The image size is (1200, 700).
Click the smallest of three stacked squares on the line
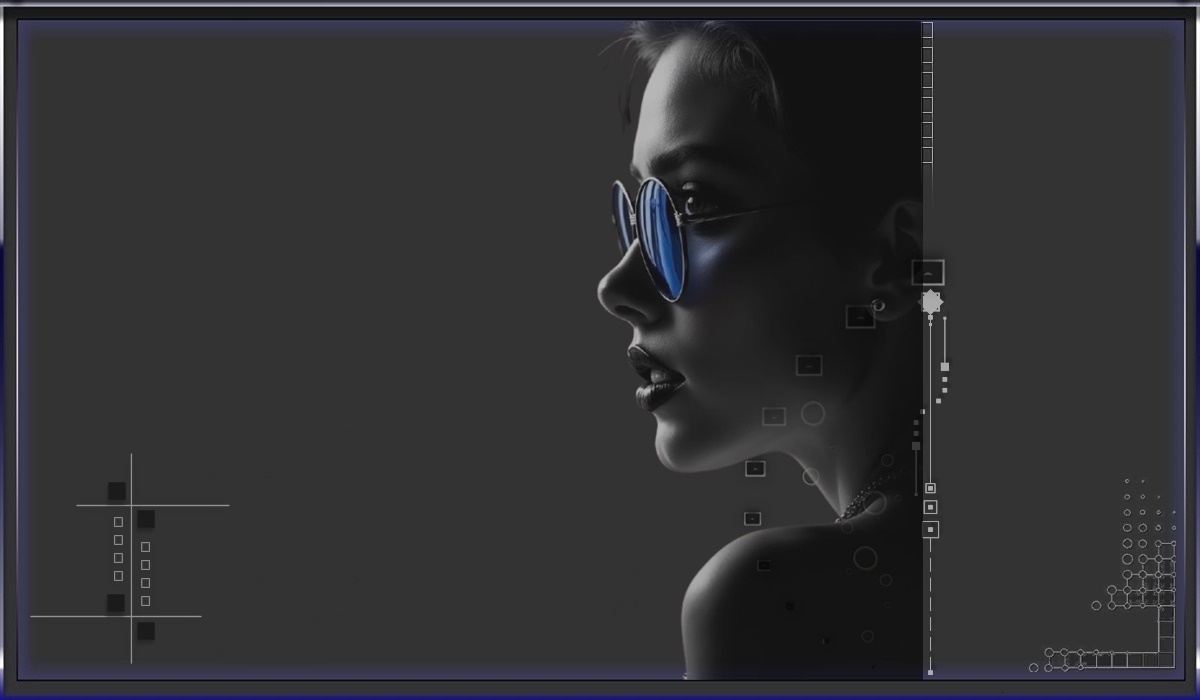click(930, 488)
